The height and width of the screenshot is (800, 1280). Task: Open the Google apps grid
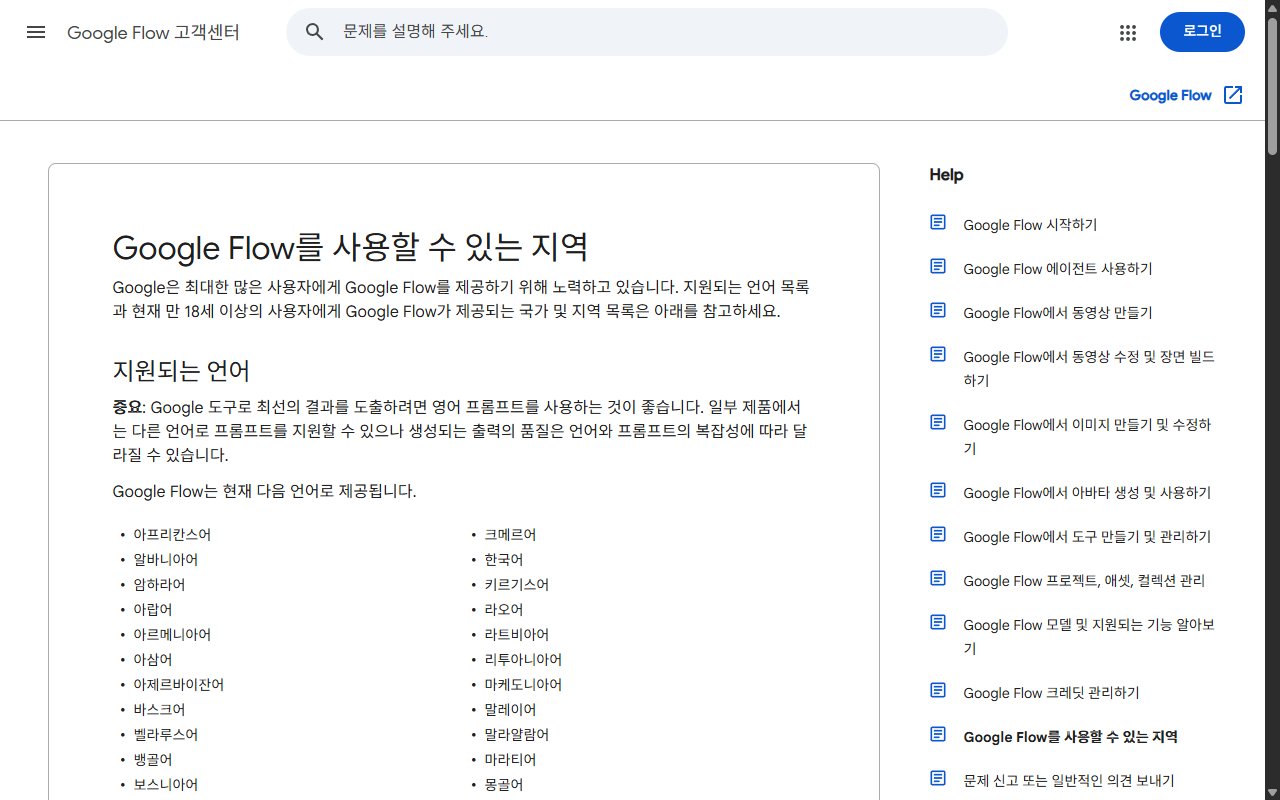click(1128, 32)
